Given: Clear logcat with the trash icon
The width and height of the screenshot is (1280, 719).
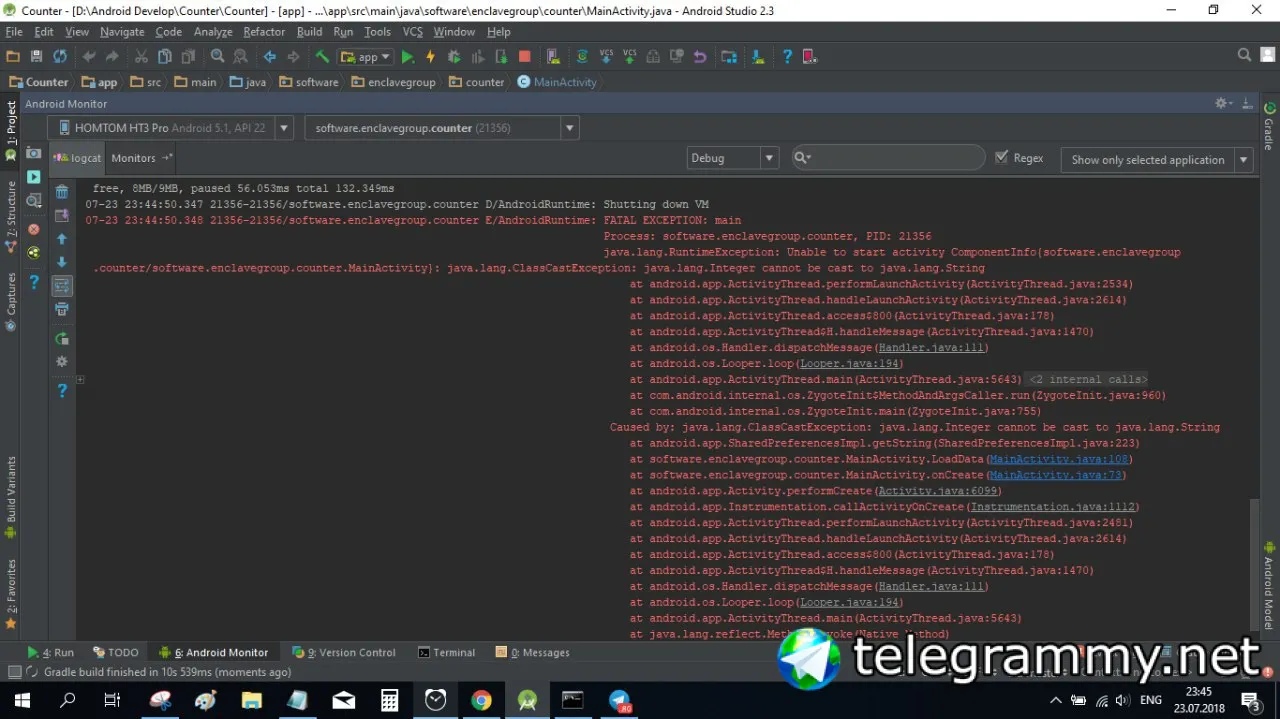Looking at the screenshot, I should pyautogui.click(x=62, y=191).
